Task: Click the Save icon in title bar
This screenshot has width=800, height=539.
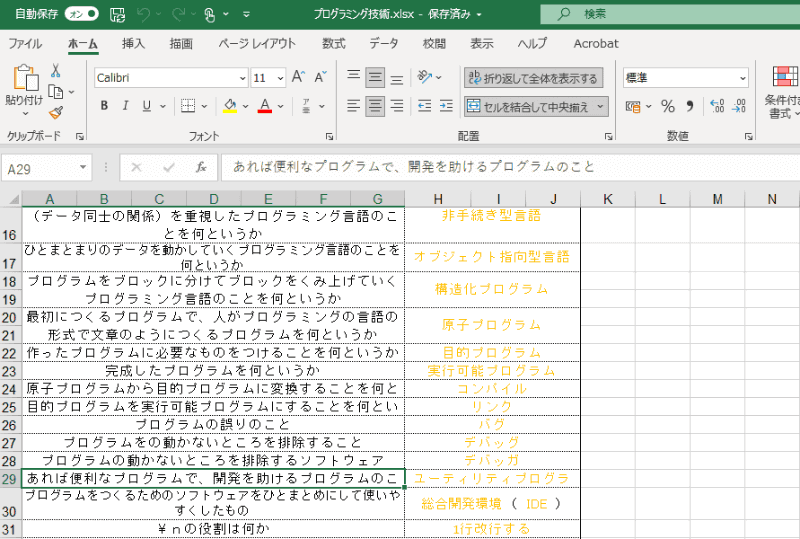Action: (x=117, y=14)
